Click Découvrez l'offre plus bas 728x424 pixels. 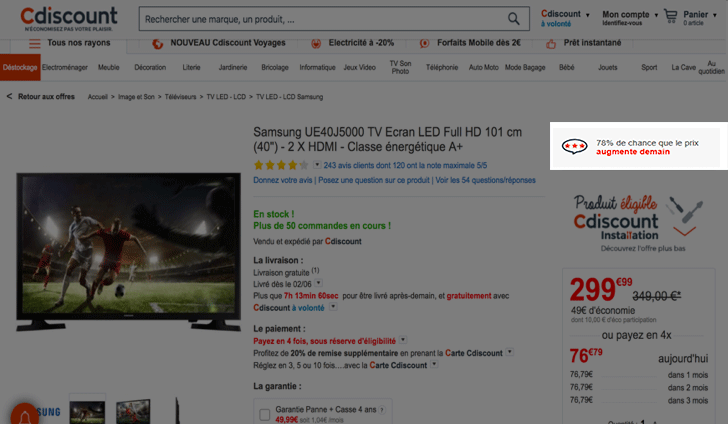(643, 248)
